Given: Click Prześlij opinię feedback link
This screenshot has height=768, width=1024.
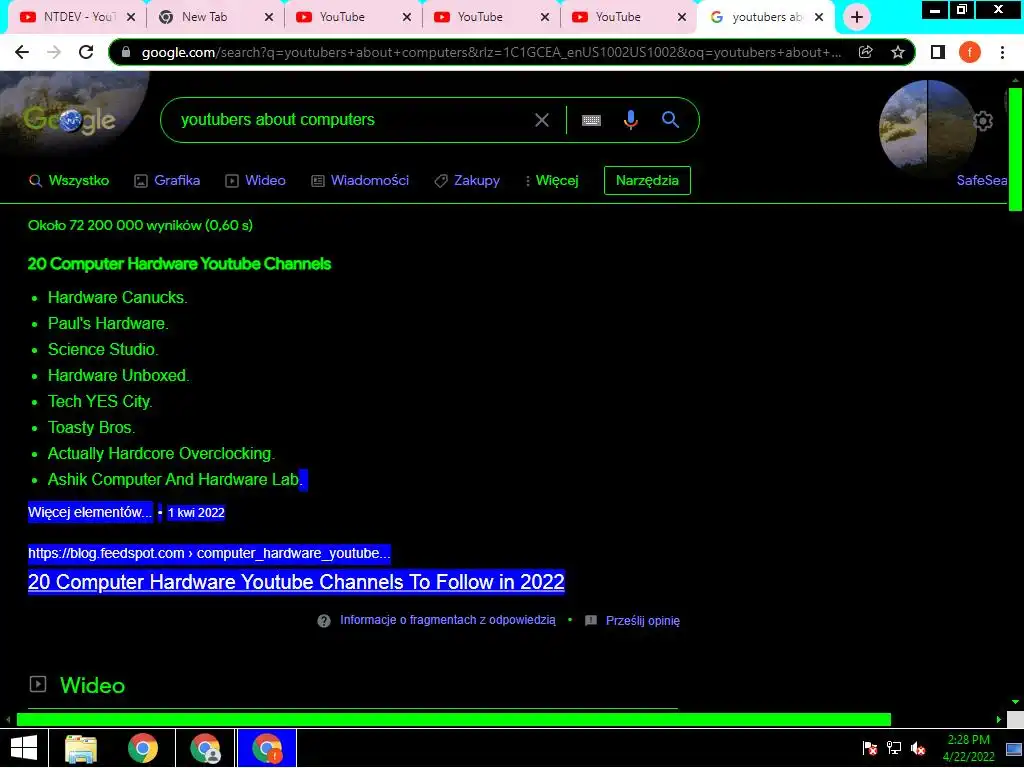Looking at the screenshot, I should 643,620.
